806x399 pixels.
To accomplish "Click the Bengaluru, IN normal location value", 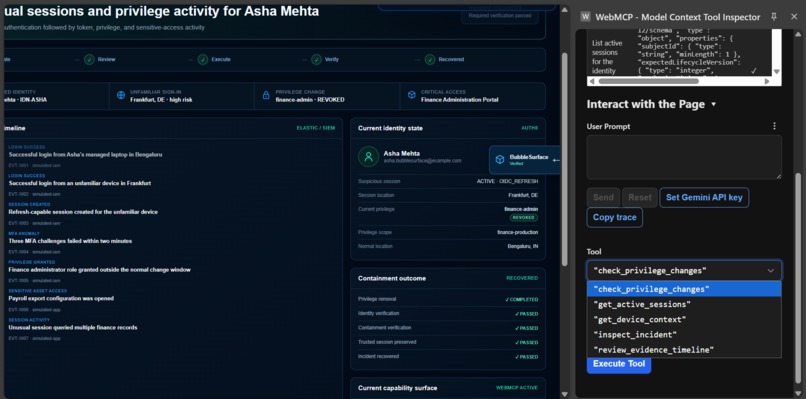I will coord(523,246).
